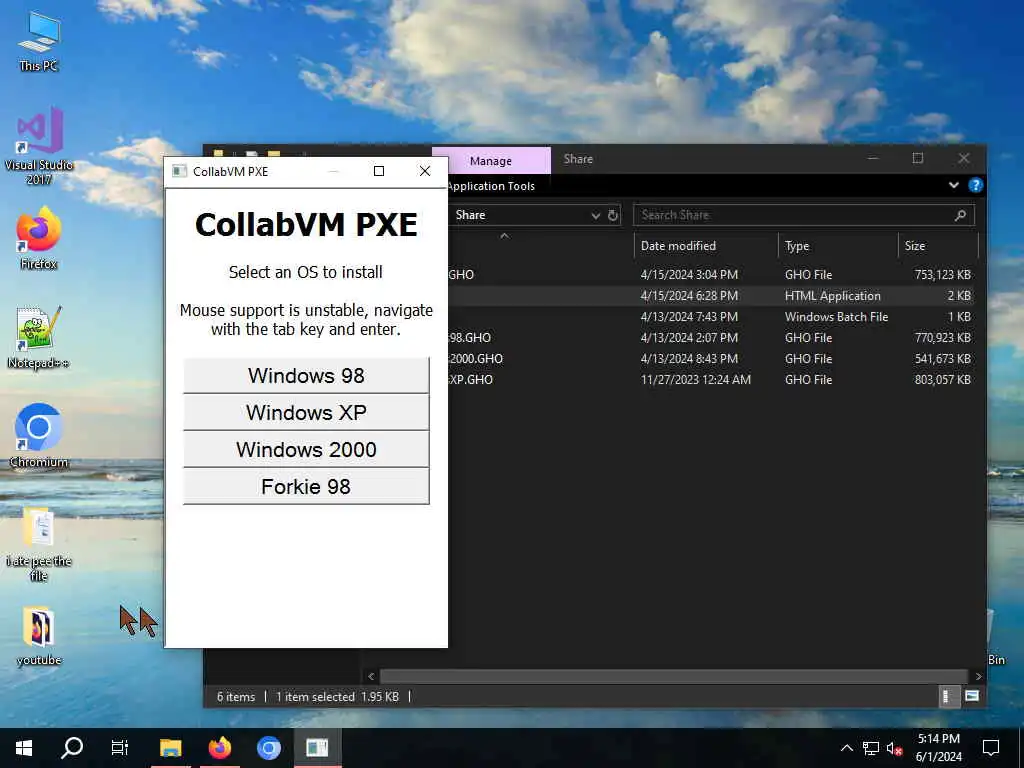Open the Manage ribbon tab
Image resolution: width=1024 pixels, height=768 pixels.
point(490,161)
